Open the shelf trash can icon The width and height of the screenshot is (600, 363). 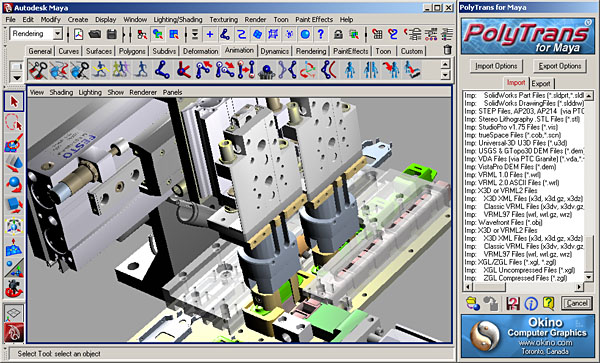click(x=447, y=50)
